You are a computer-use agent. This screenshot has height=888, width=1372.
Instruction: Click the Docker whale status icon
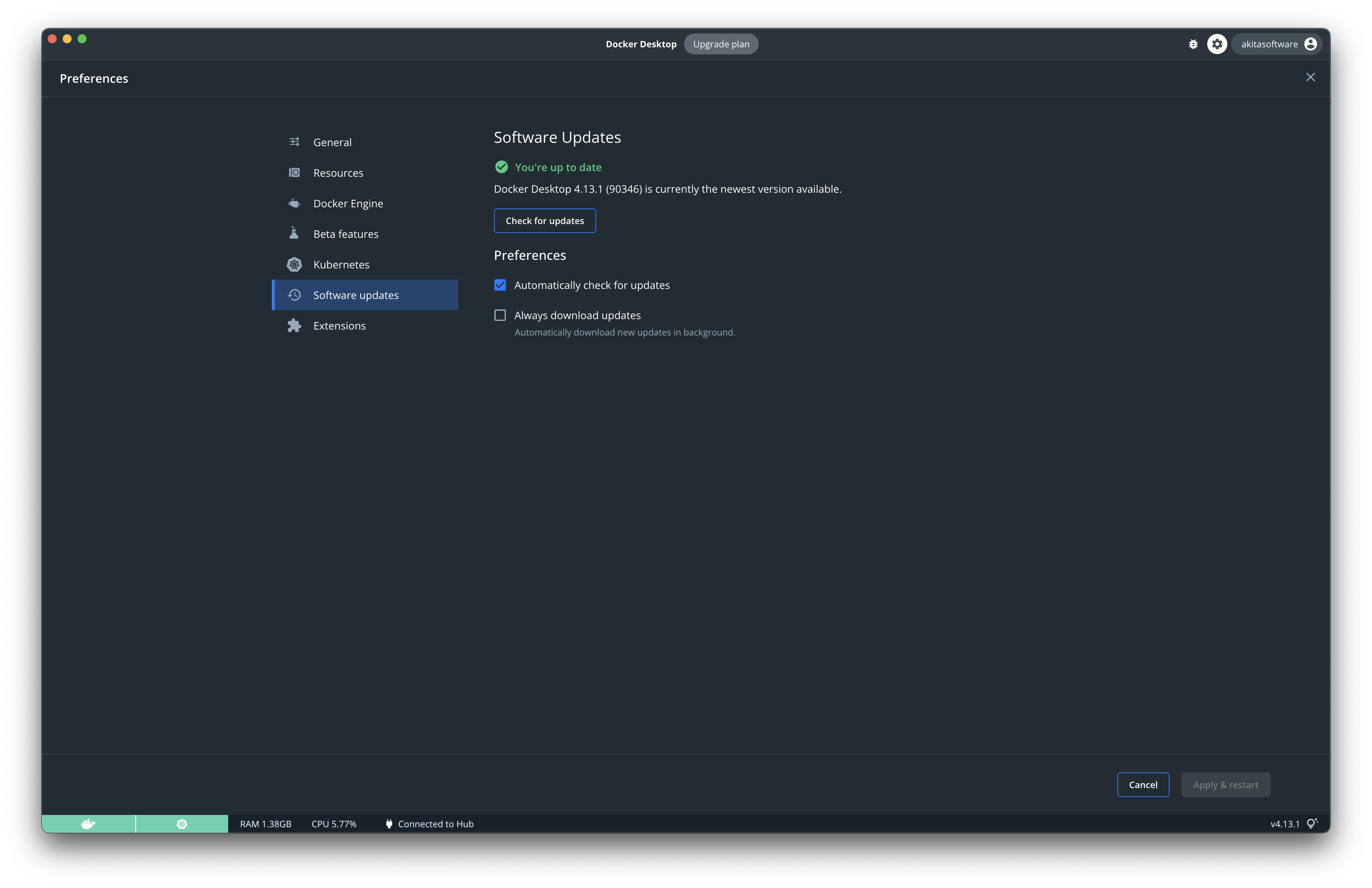[88, 824]
